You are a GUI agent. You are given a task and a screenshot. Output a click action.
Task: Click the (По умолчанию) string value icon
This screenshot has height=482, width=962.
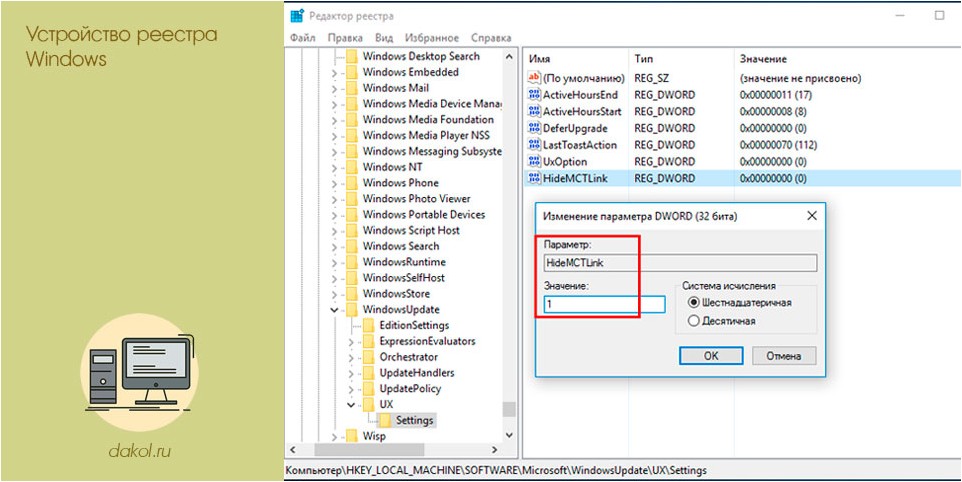point(534,78)
